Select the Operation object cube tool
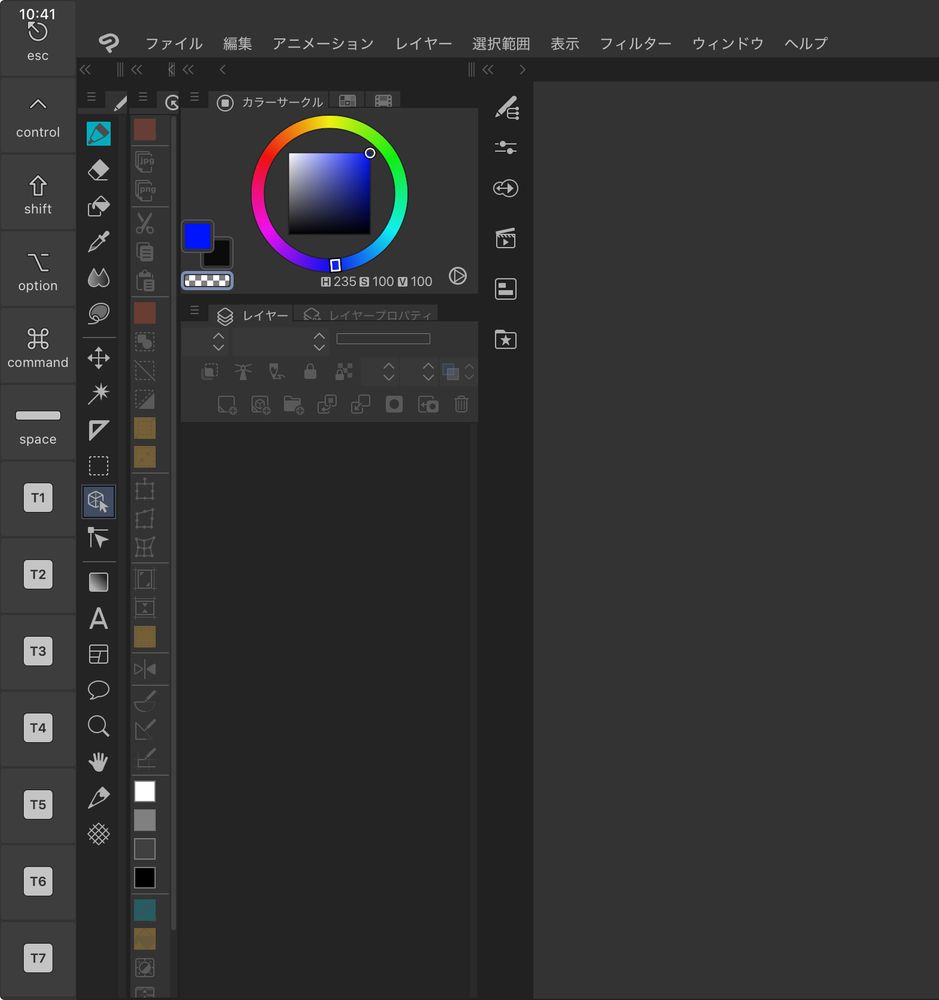The image size is (939, 1000). click(x=98, y=501)
